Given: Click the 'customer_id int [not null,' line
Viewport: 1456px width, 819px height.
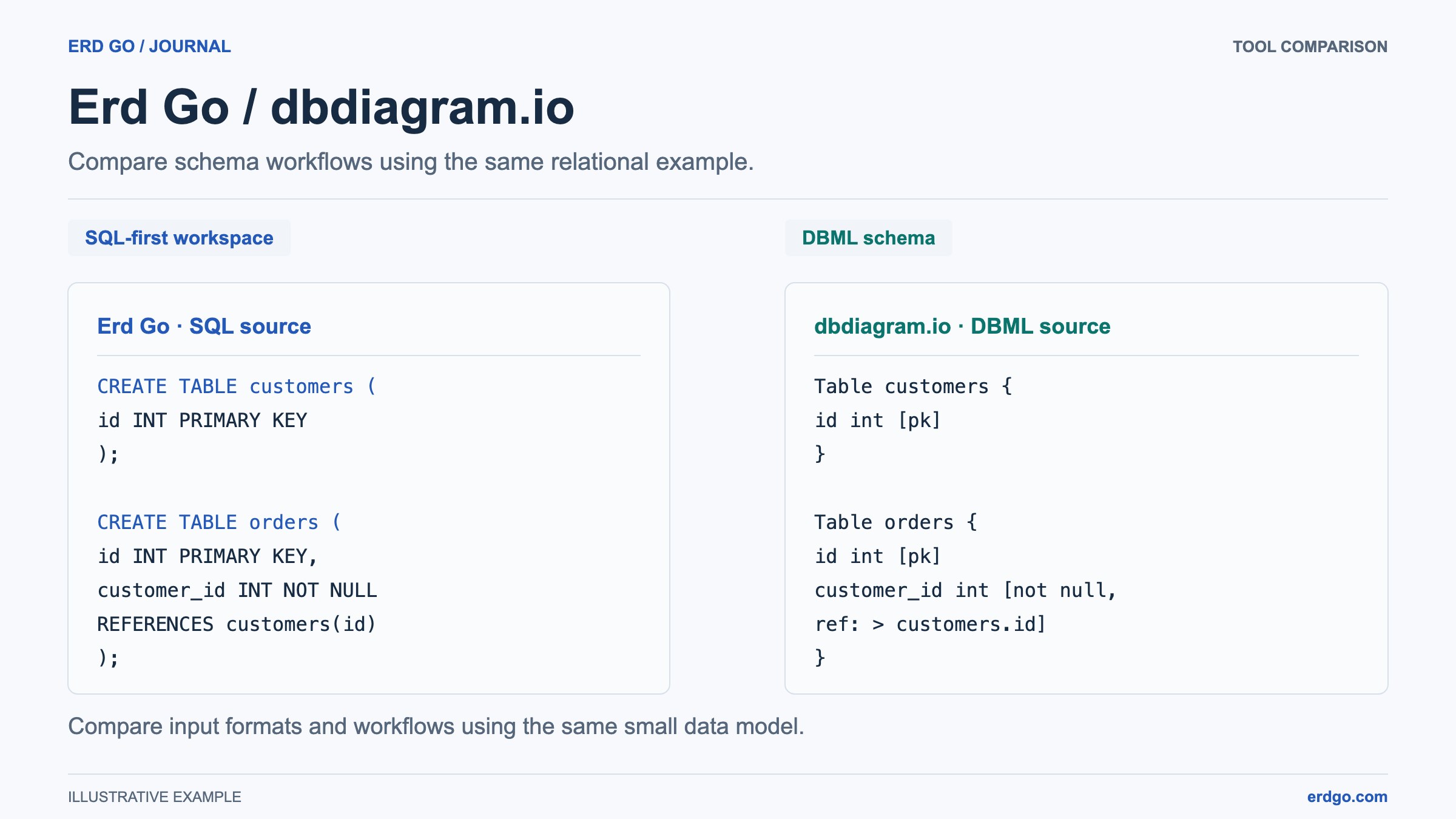Looking at the screenshot, I should 965,590.
